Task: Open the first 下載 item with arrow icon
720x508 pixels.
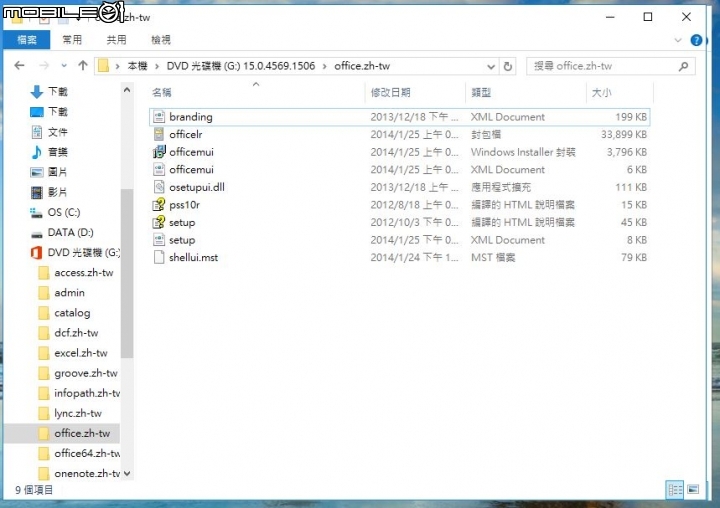Action: pos(49,92)
